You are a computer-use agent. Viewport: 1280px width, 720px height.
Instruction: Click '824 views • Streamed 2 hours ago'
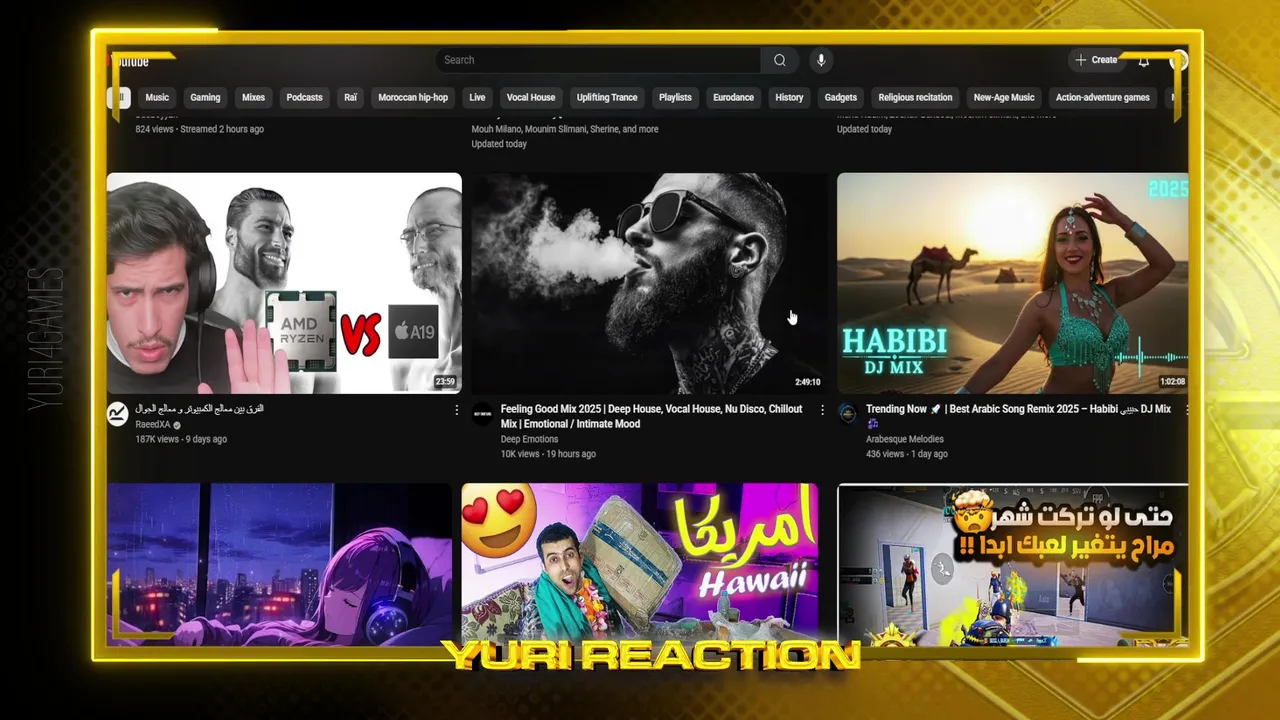point(199,129)
